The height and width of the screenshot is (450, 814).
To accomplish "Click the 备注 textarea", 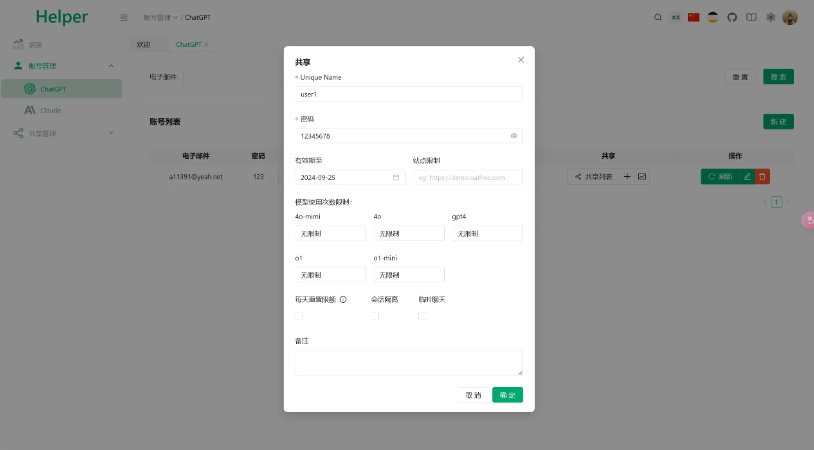I will tap(409, 362).
